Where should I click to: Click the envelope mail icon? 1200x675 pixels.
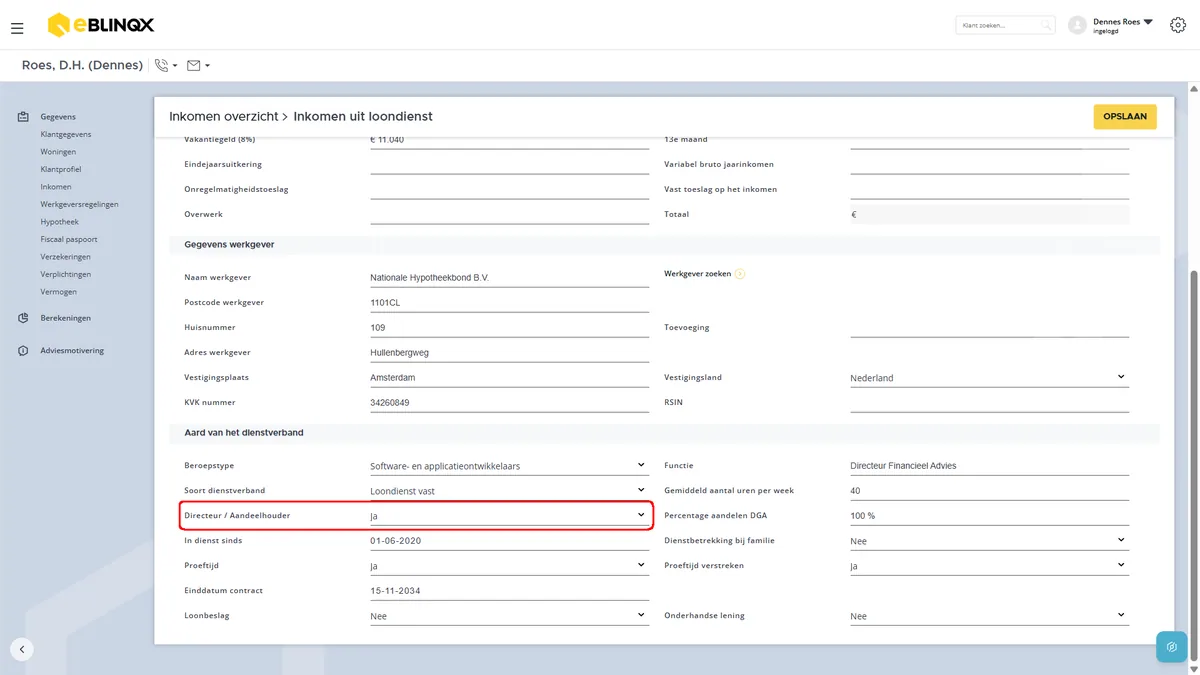pos(193,66)
